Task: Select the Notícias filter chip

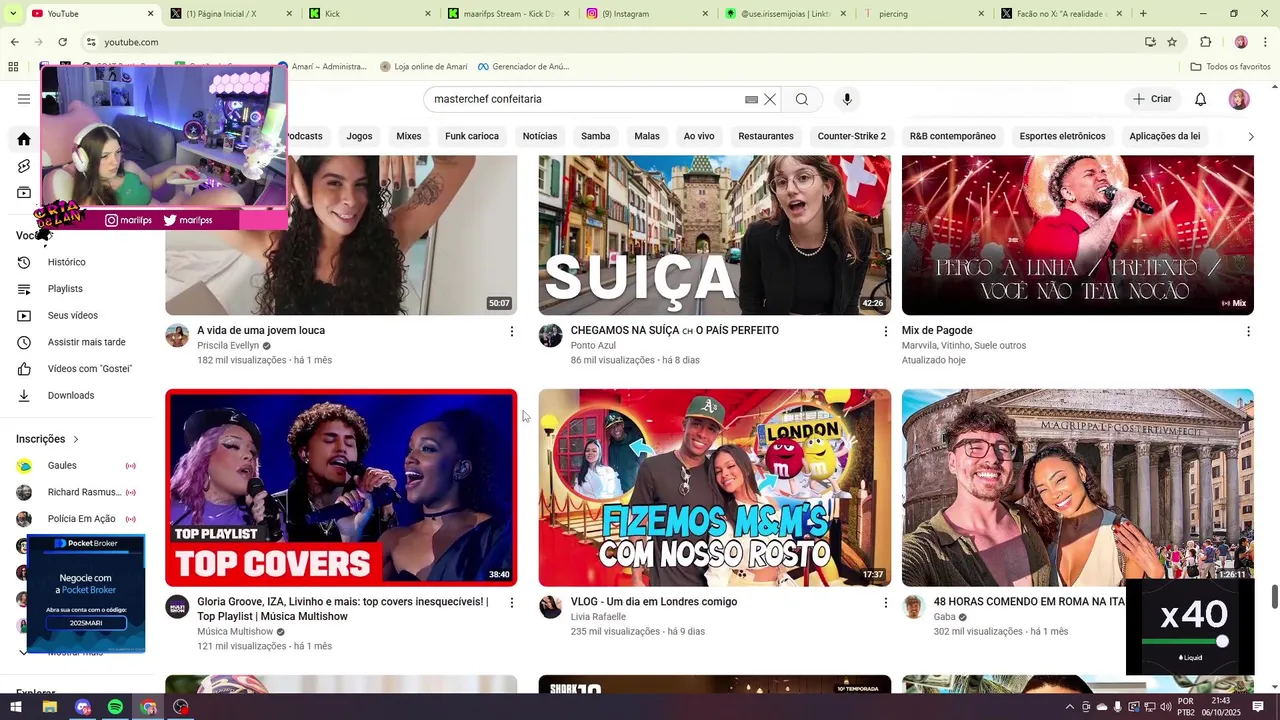Action: tap(540, 136)
